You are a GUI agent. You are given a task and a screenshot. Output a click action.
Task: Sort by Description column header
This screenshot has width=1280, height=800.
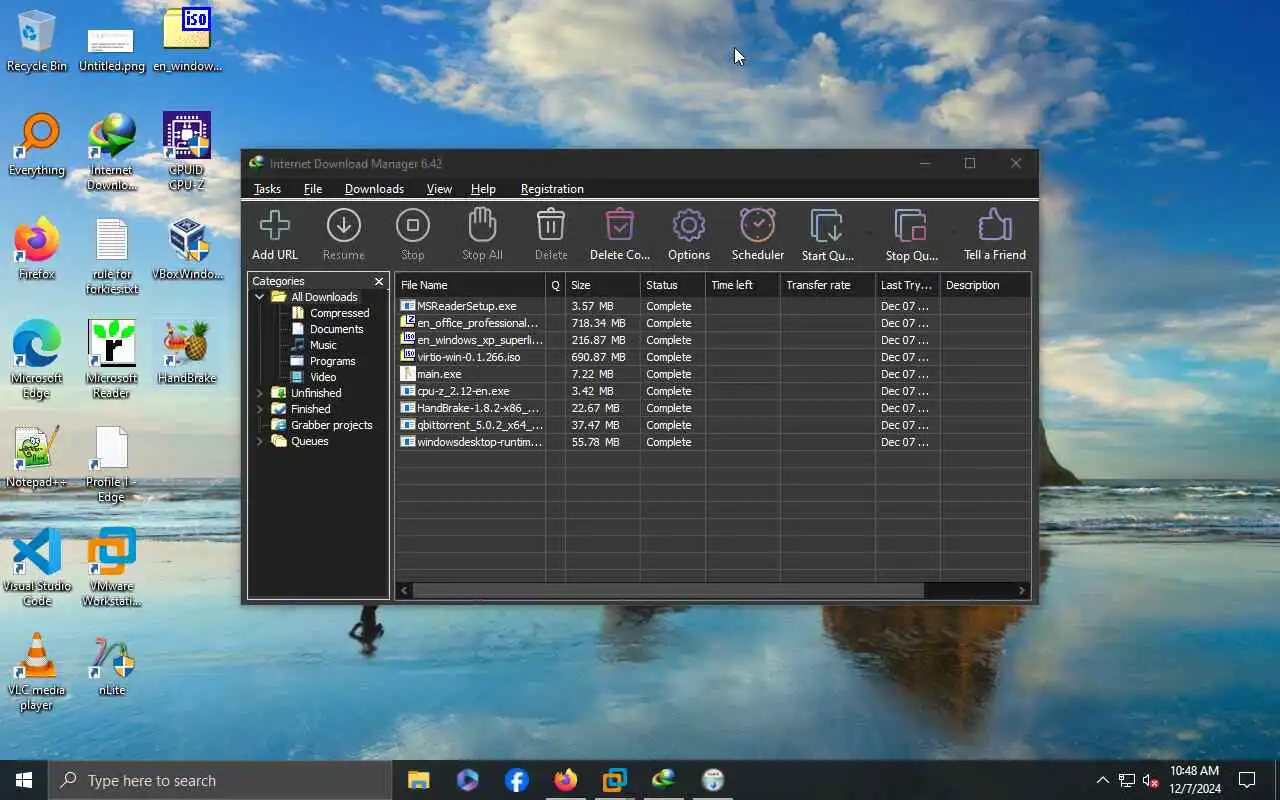985,285
